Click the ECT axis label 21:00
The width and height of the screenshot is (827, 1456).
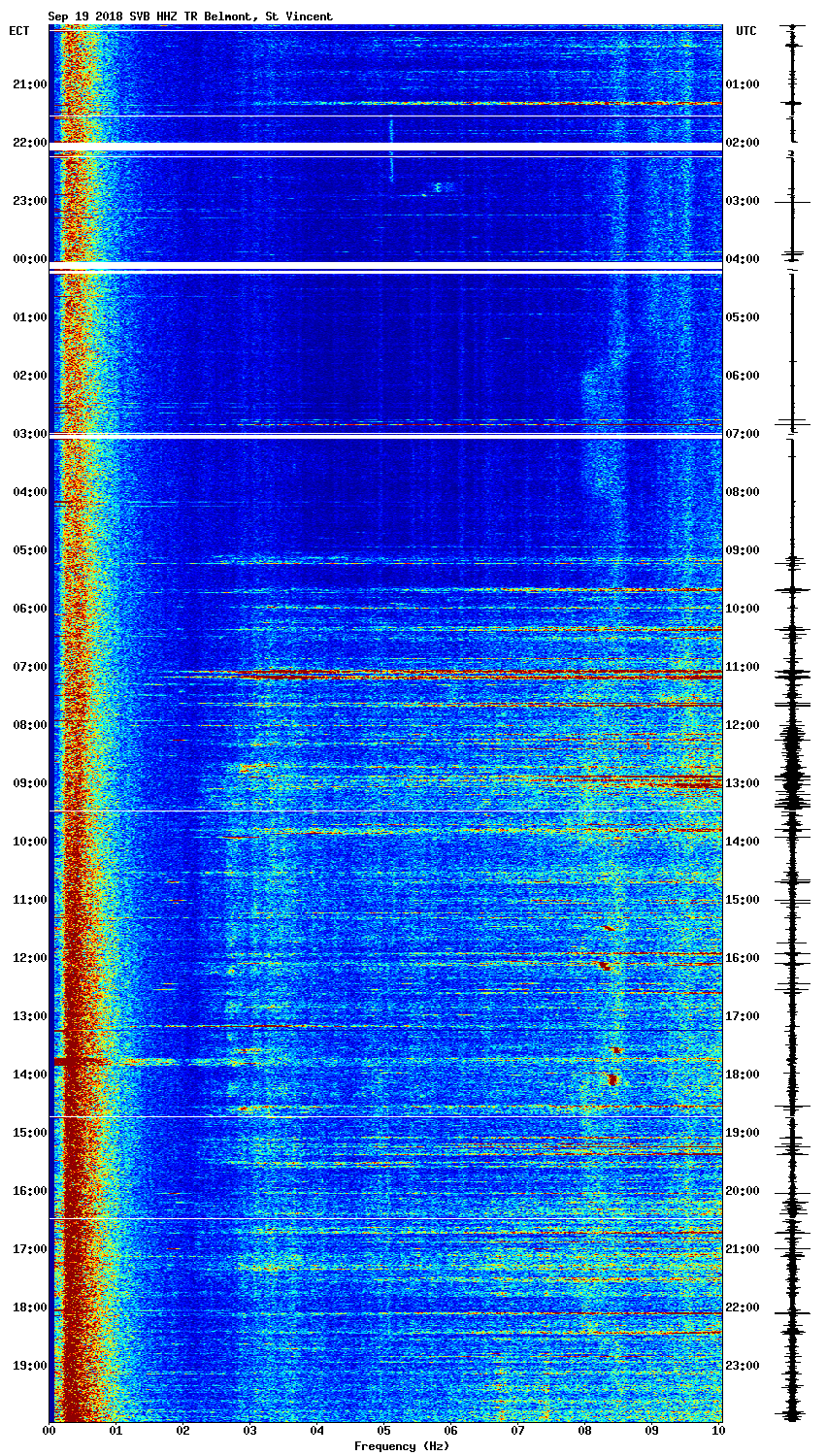pos(29,84)
